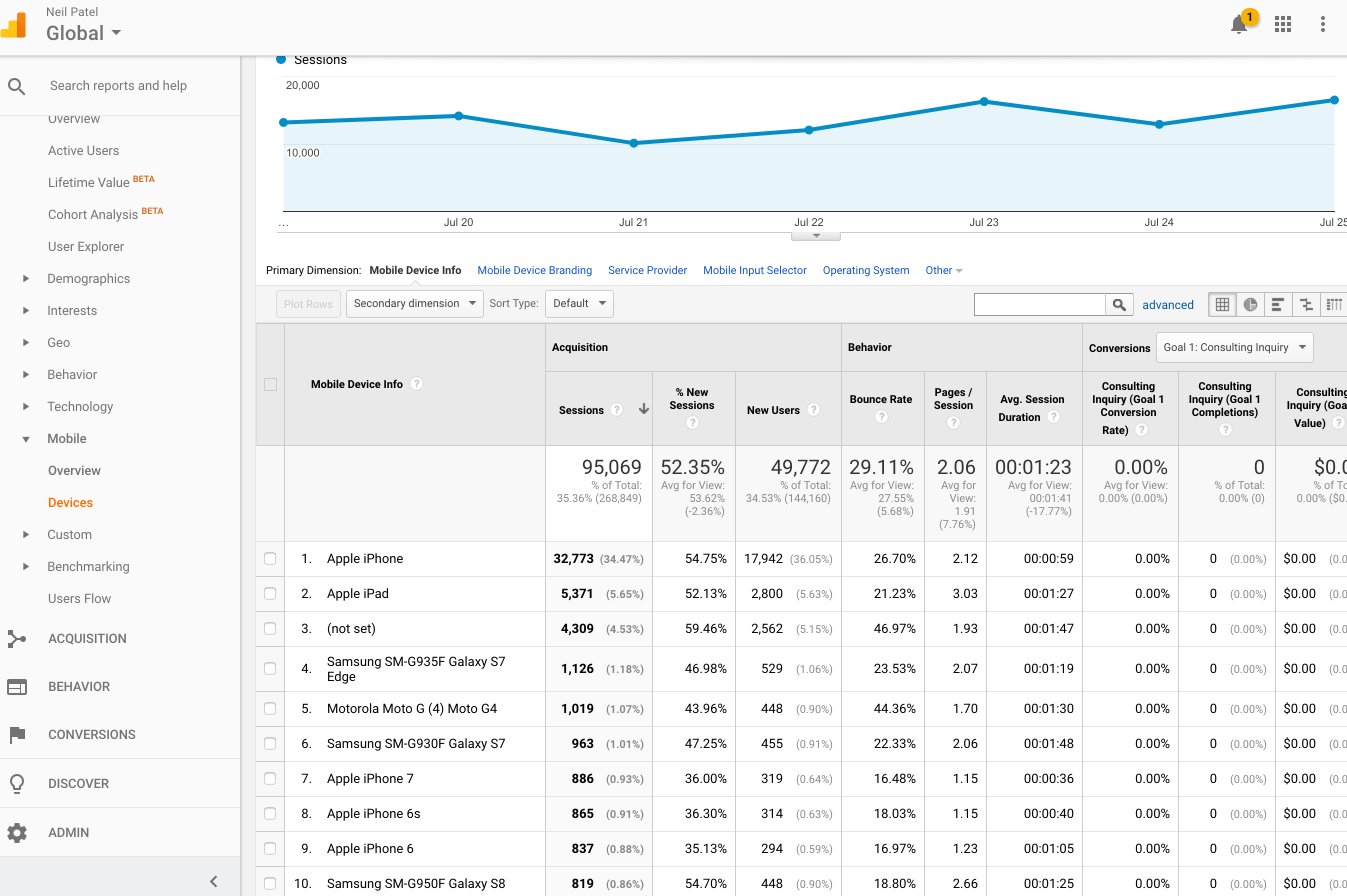Collapse the sidebar with the left chevron
This screenshot has width=1347, height=896.
pos(213,881)
